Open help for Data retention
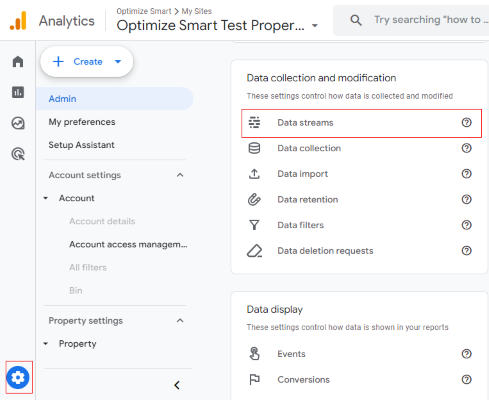The height and width of the screenshot is (400, 489). pos(466,199)
